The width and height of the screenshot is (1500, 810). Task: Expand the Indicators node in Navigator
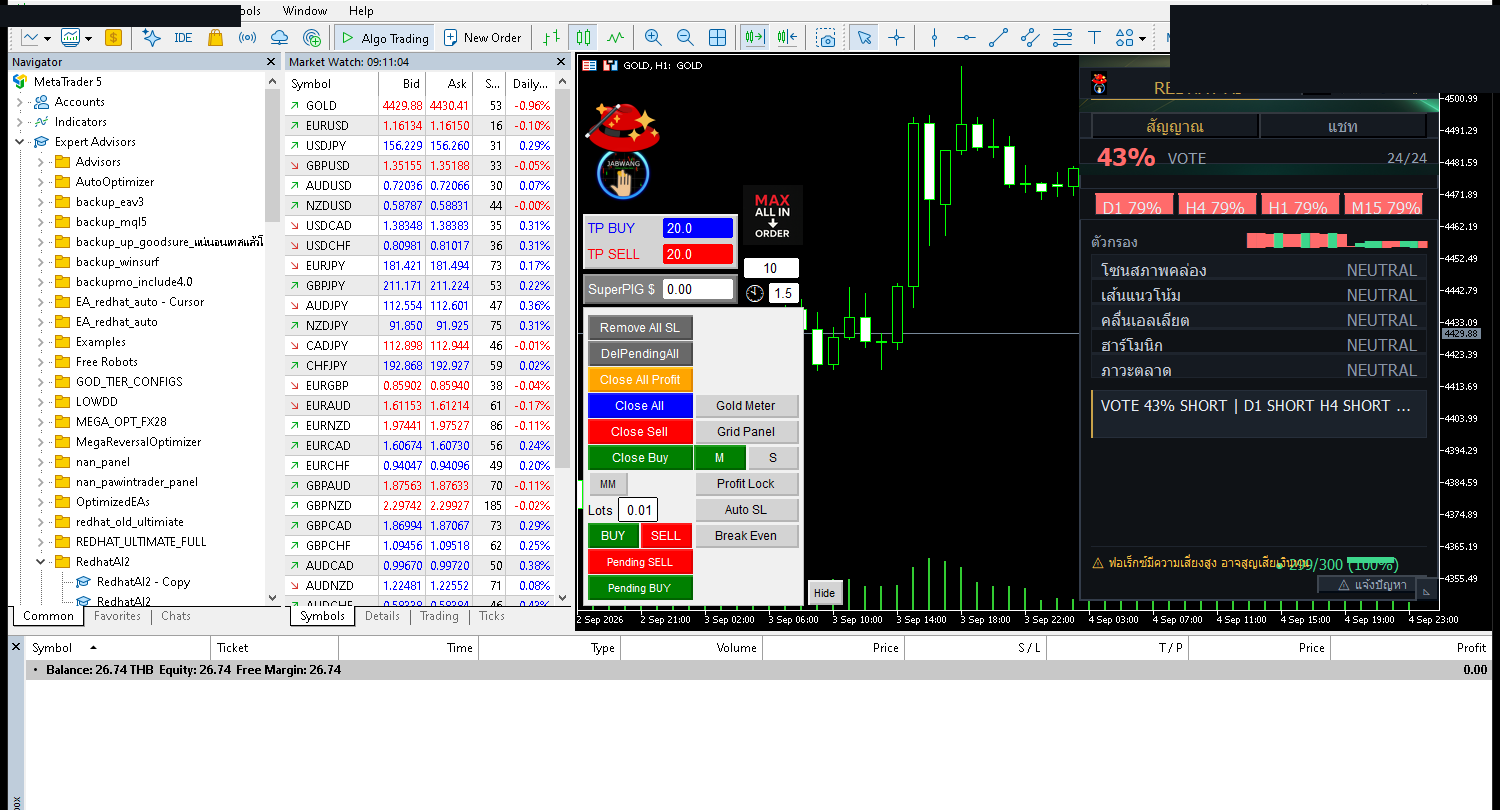click(20, 122)
